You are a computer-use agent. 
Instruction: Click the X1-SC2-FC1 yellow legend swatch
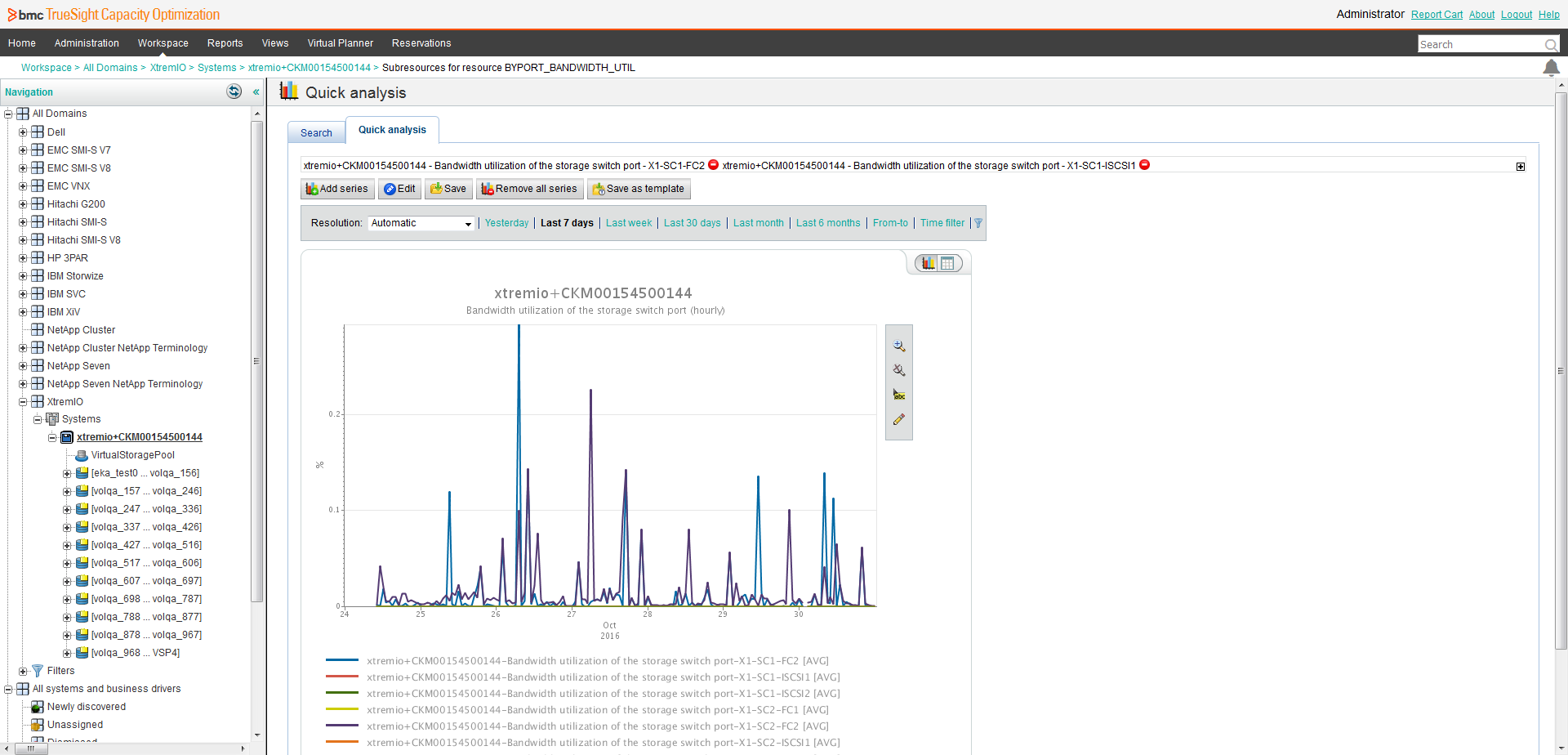click(342, 709)
